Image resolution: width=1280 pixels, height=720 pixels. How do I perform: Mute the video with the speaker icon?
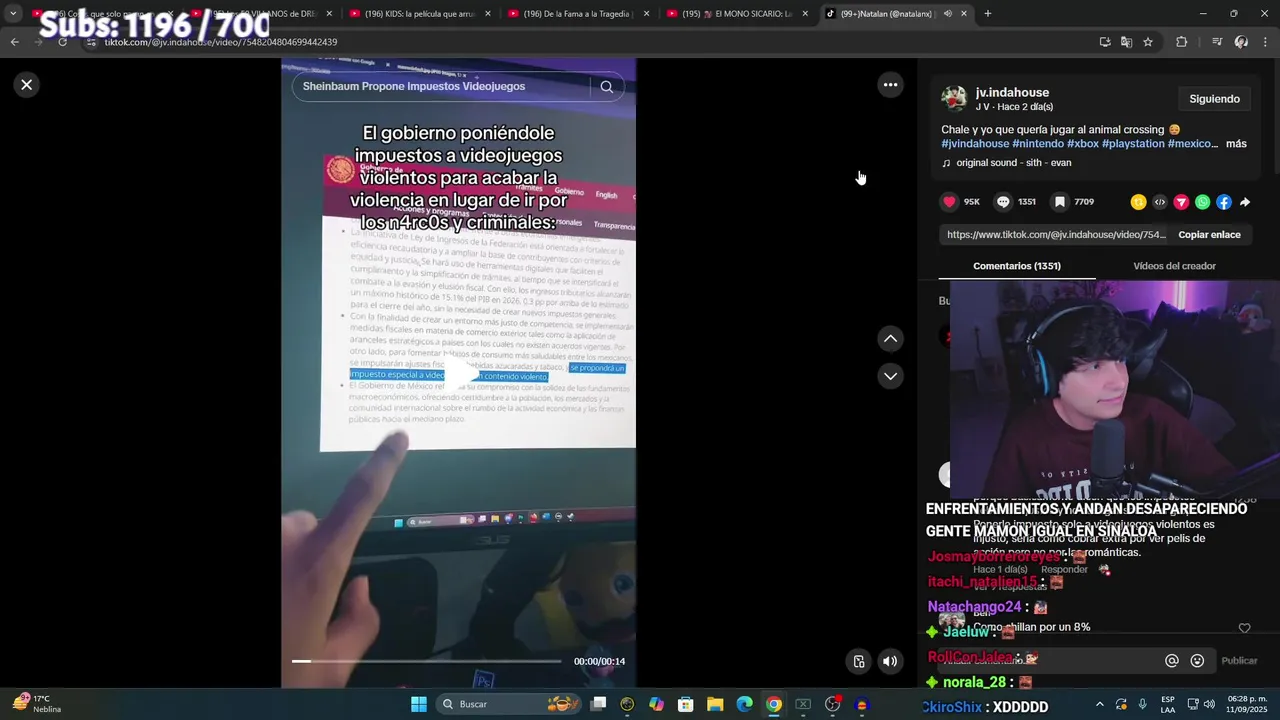(890, 661)
